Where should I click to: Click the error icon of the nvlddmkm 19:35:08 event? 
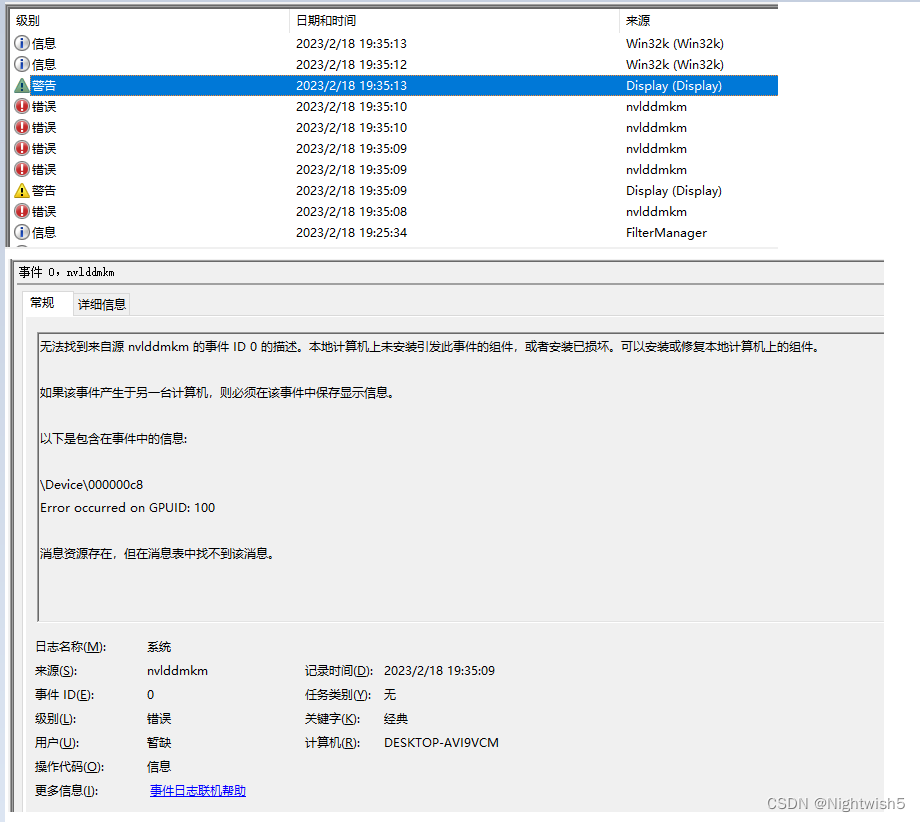click(x=23, y=211)
